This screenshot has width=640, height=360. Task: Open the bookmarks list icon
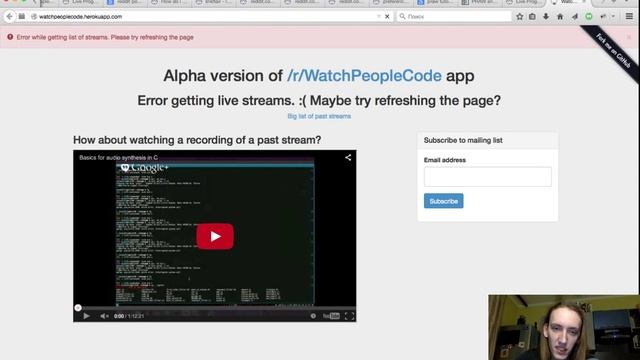tap(532, 16)
